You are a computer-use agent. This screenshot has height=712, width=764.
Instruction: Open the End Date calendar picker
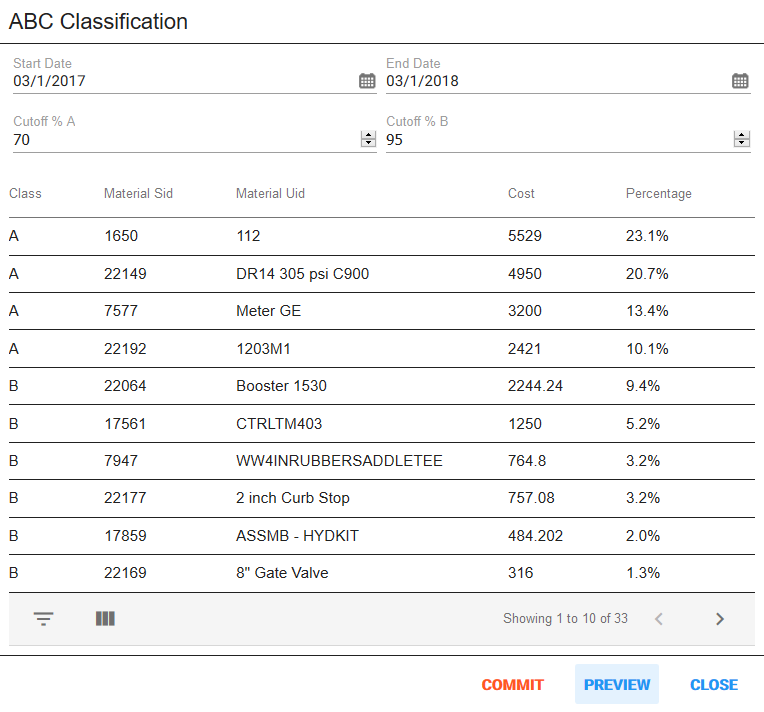coord(740,81)
